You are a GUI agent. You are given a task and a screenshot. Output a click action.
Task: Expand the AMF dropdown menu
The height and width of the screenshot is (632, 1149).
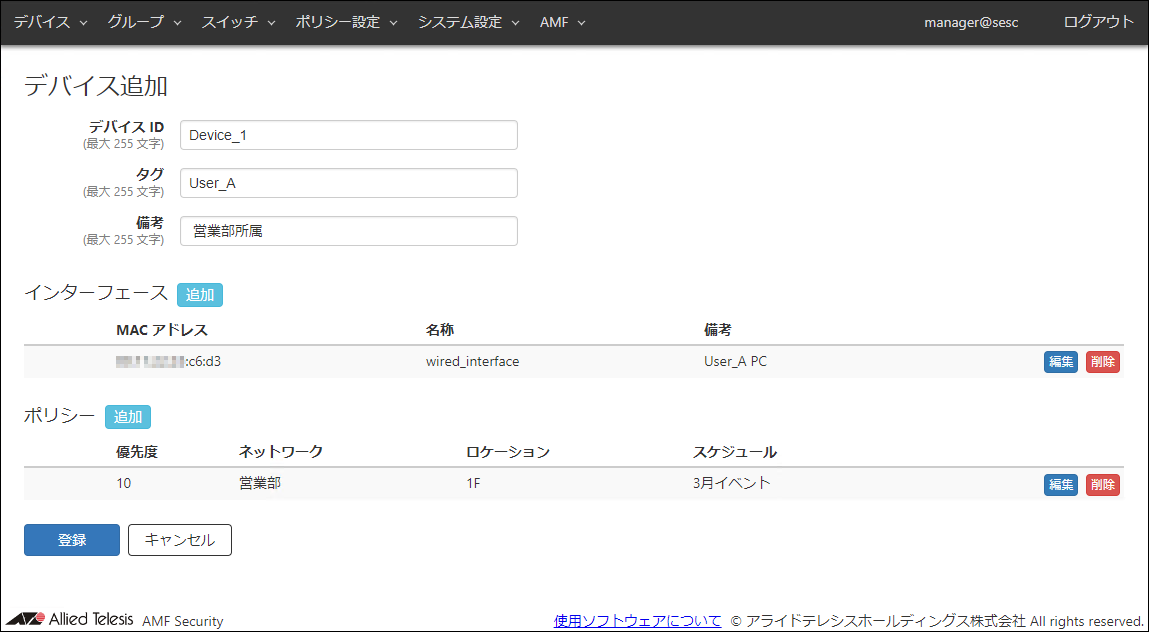pyautogui.click(x=562, y=22)
